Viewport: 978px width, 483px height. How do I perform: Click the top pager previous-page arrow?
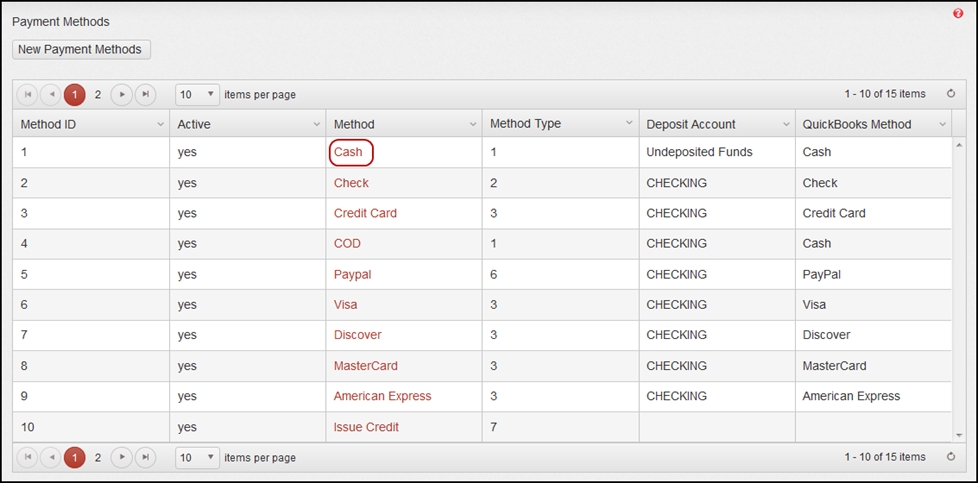coord(51,94)
